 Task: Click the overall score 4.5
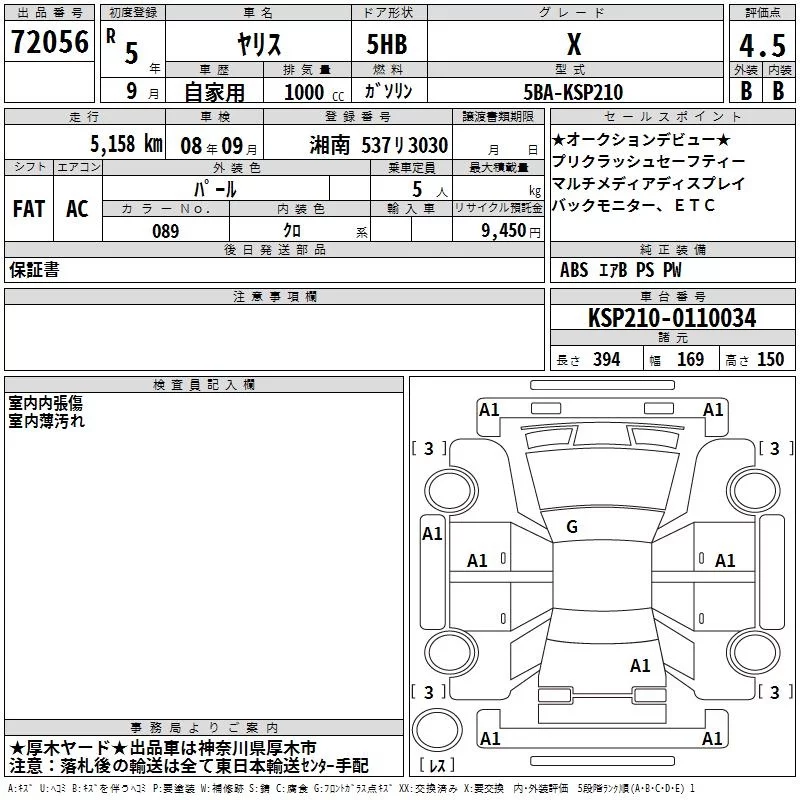(x=762, y=45)
